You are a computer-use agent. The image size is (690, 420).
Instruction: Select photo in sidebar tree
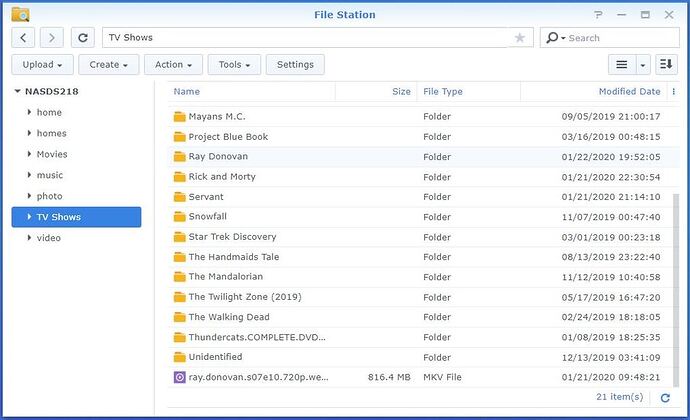(x=49, y=196)
